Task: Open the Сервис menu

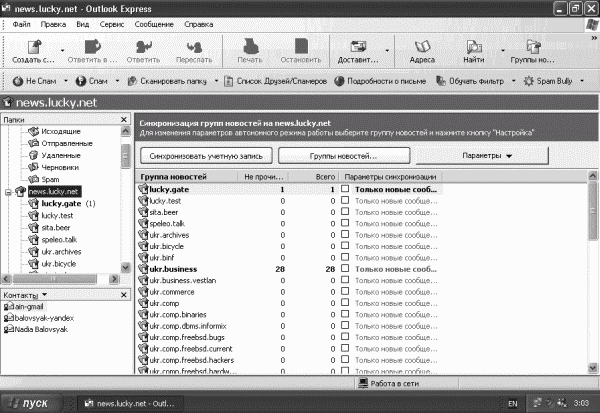Action: point(112,24)
